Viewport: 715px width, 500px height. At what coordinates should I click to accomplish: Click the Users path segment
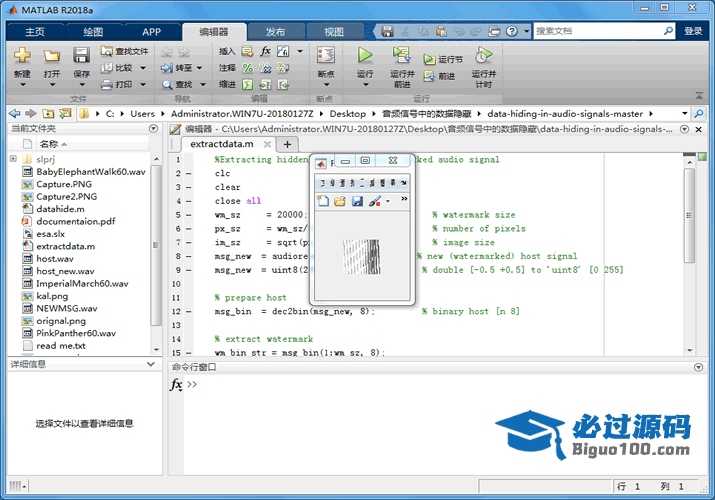click(x=142, y=113)
